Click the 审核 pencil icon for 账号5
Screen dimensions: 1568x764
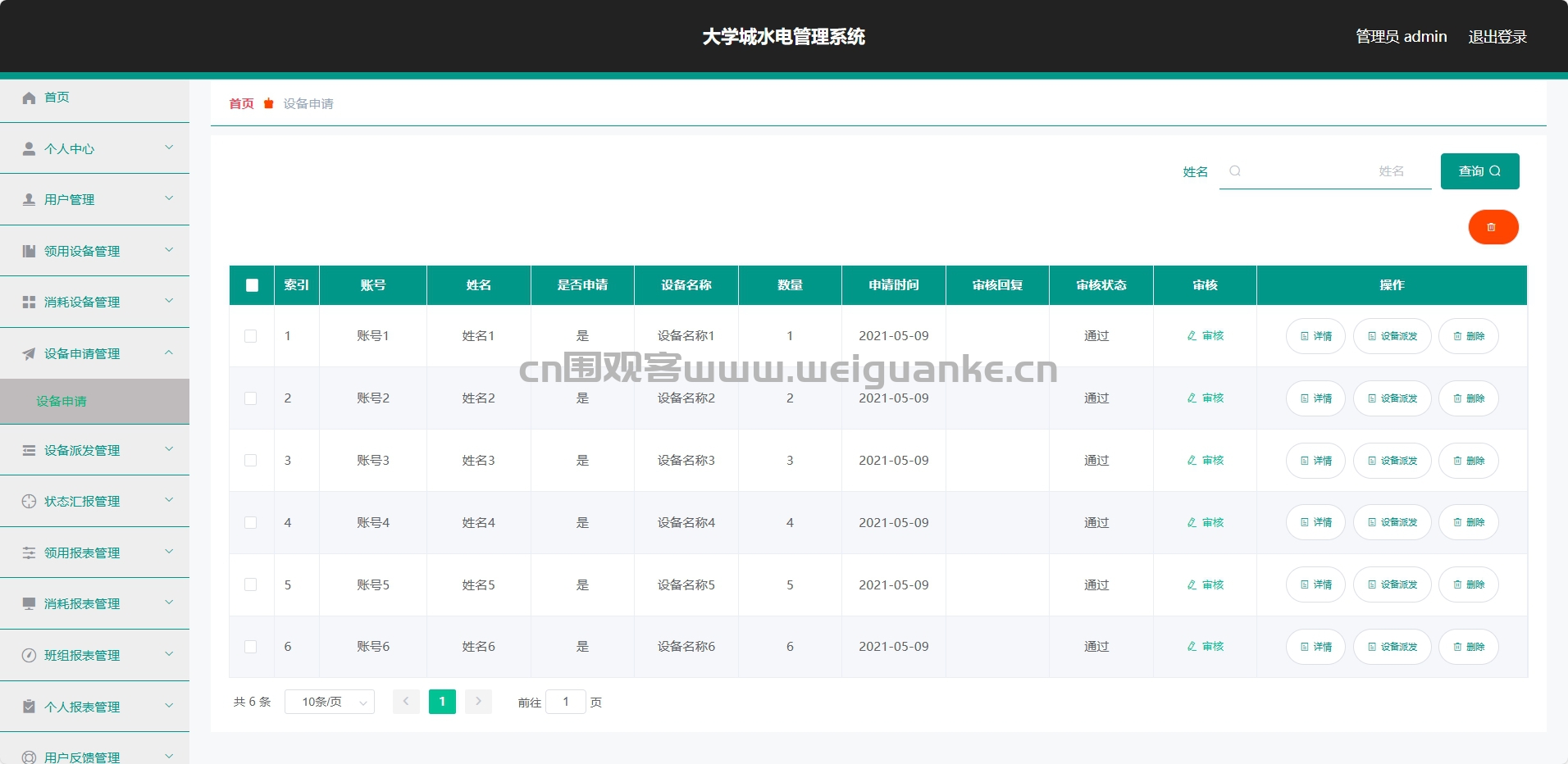[x=1192, y=585]
